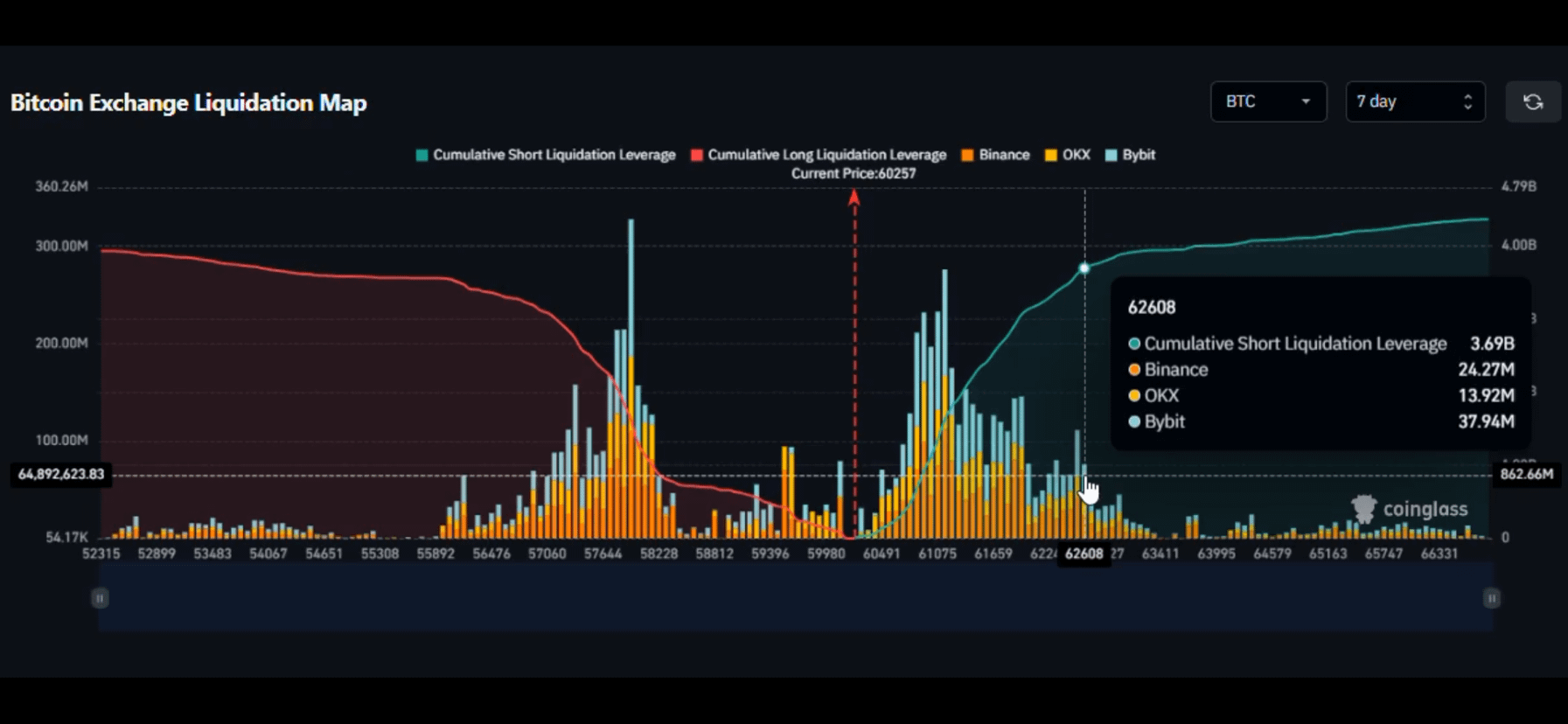
Task: Grab the left handle of the range slider
Action: (100, 598)
